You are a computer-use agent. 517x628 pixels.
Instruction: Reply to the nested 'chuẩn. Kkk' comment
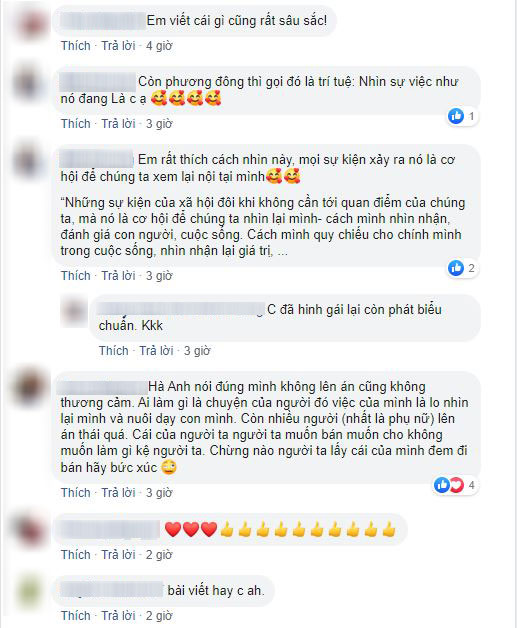coord(156,351)
